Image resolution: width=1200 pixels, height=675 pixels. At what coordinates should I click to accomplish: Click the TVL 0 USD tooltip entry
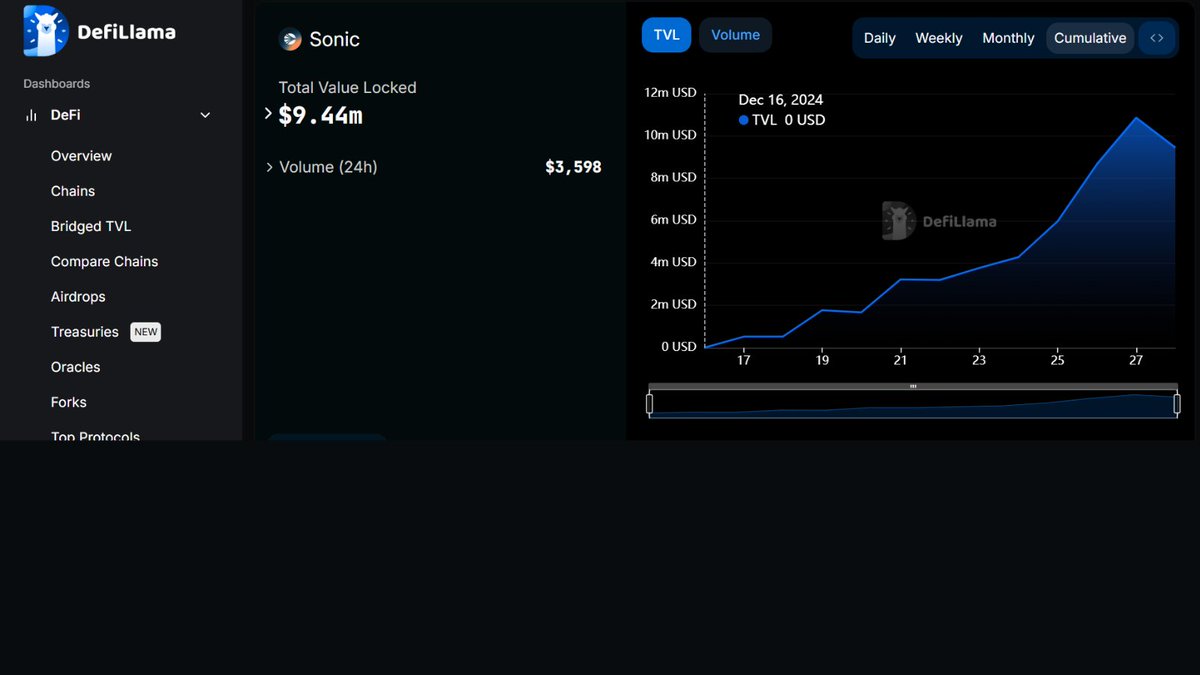(782, 120)
